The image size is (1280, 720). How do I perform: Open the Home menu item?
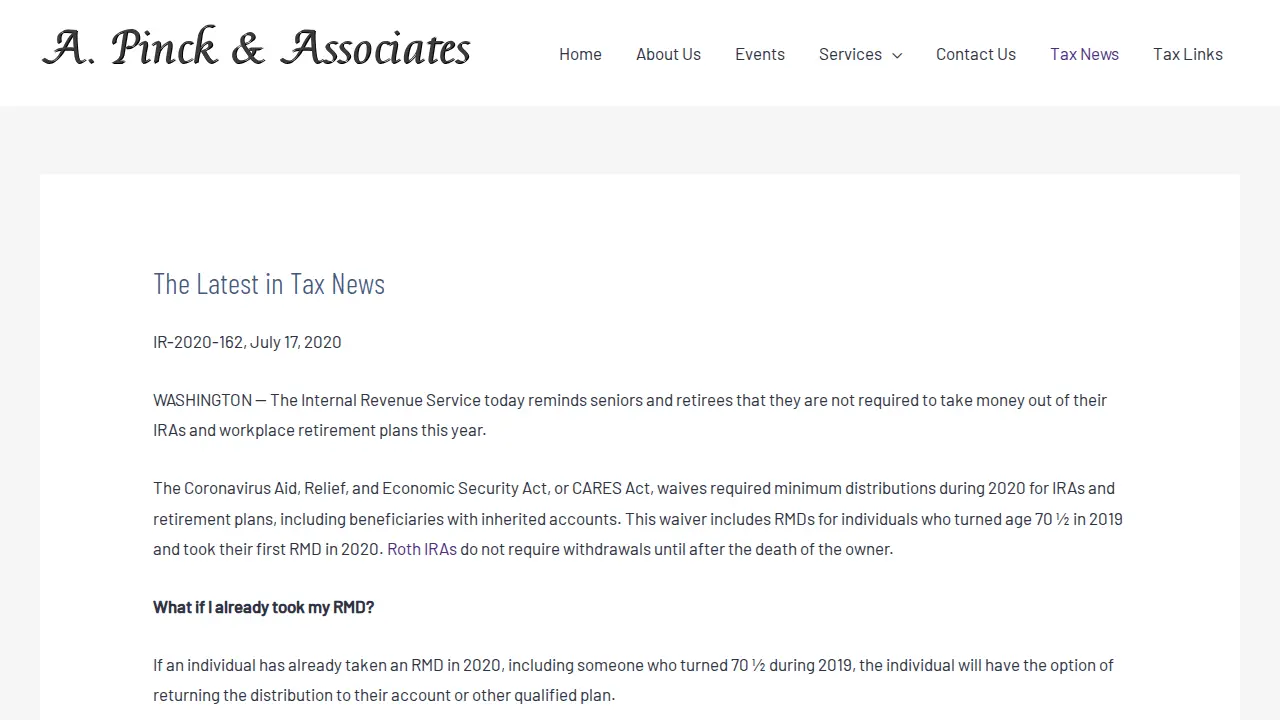click(580, 54)
